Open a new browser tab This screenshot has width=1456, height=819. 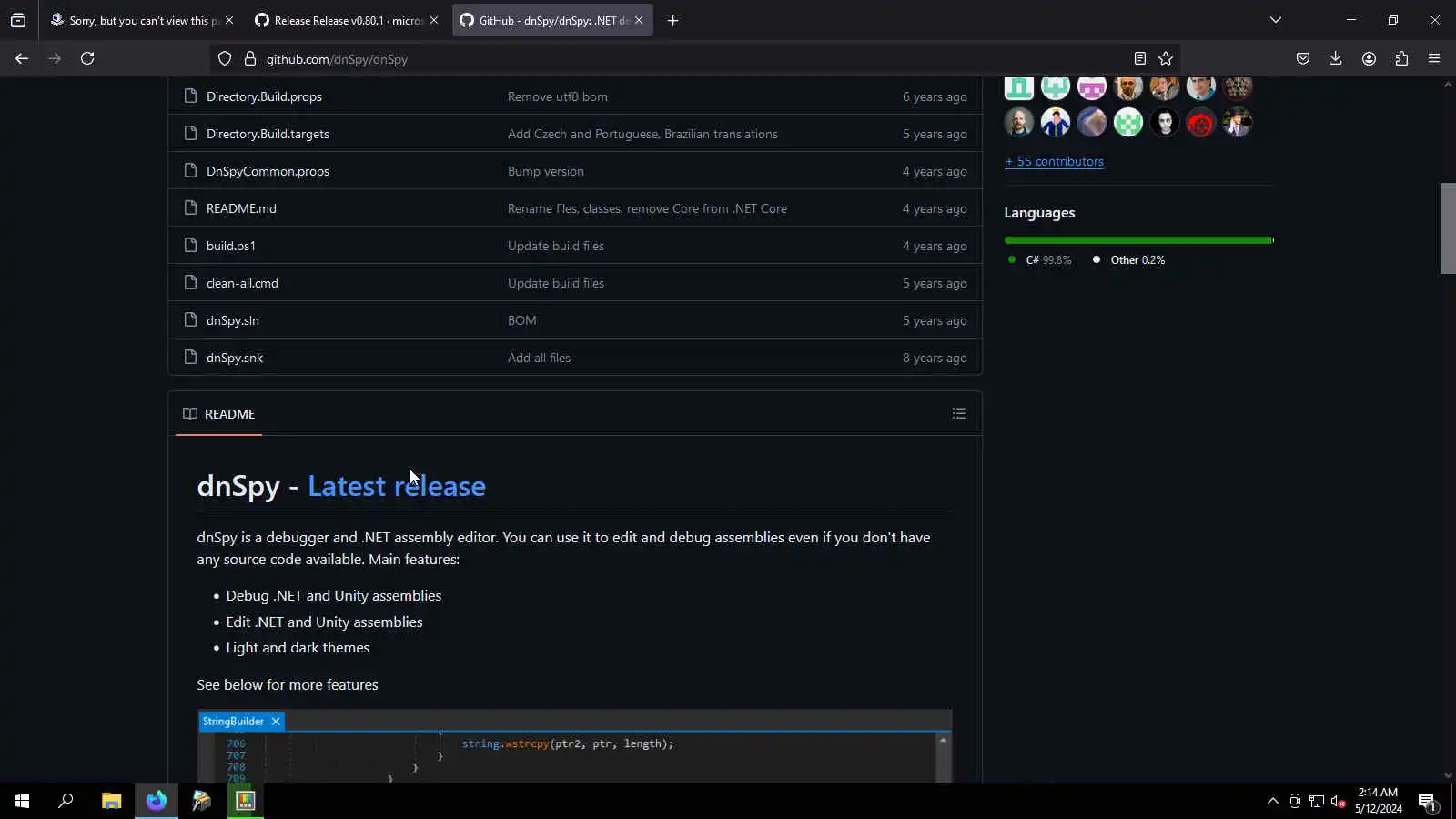(x=673, y=20)
